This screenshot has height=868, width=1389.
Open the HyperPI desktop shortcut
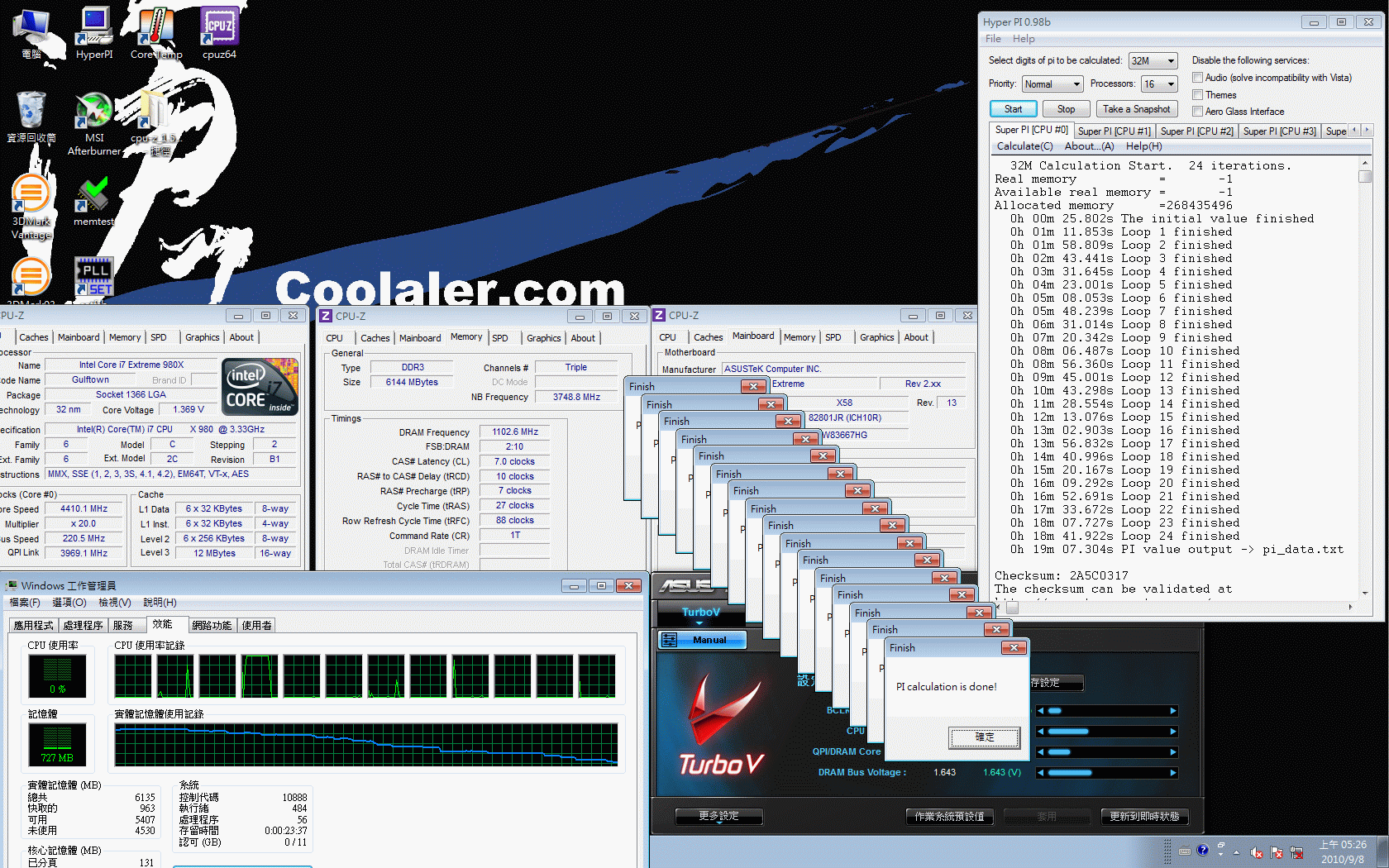(x=94, y=33)
